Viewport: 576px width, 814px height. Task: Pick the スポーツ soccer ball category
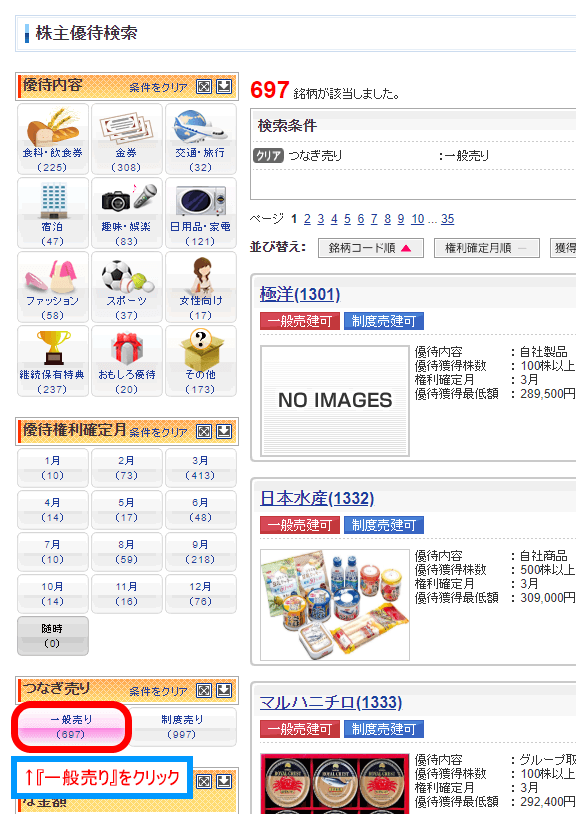tap(127, 287)
